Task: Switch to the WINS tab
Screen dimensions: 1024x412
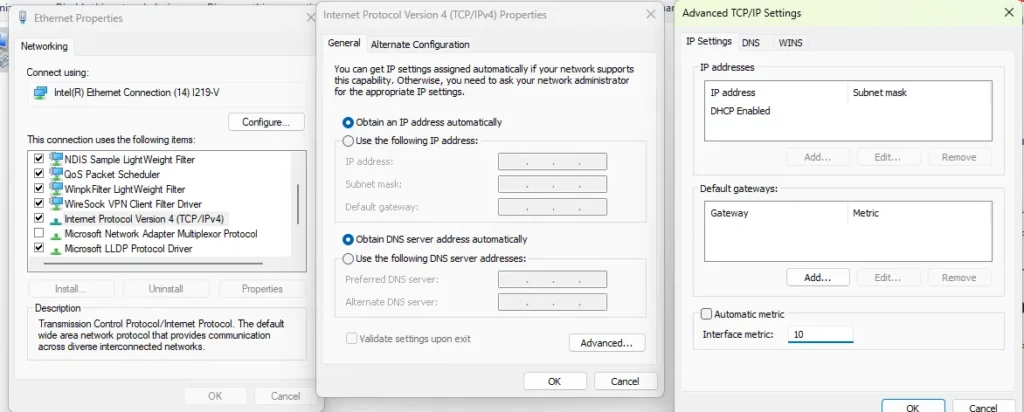Action: point(790,42)
